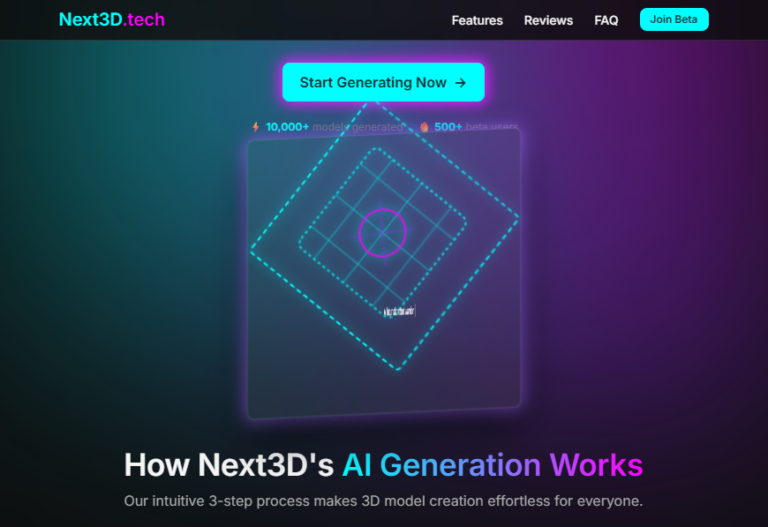Open the Features section from navigation
This screenshot has width=768, height=527.
pos(477,20)
